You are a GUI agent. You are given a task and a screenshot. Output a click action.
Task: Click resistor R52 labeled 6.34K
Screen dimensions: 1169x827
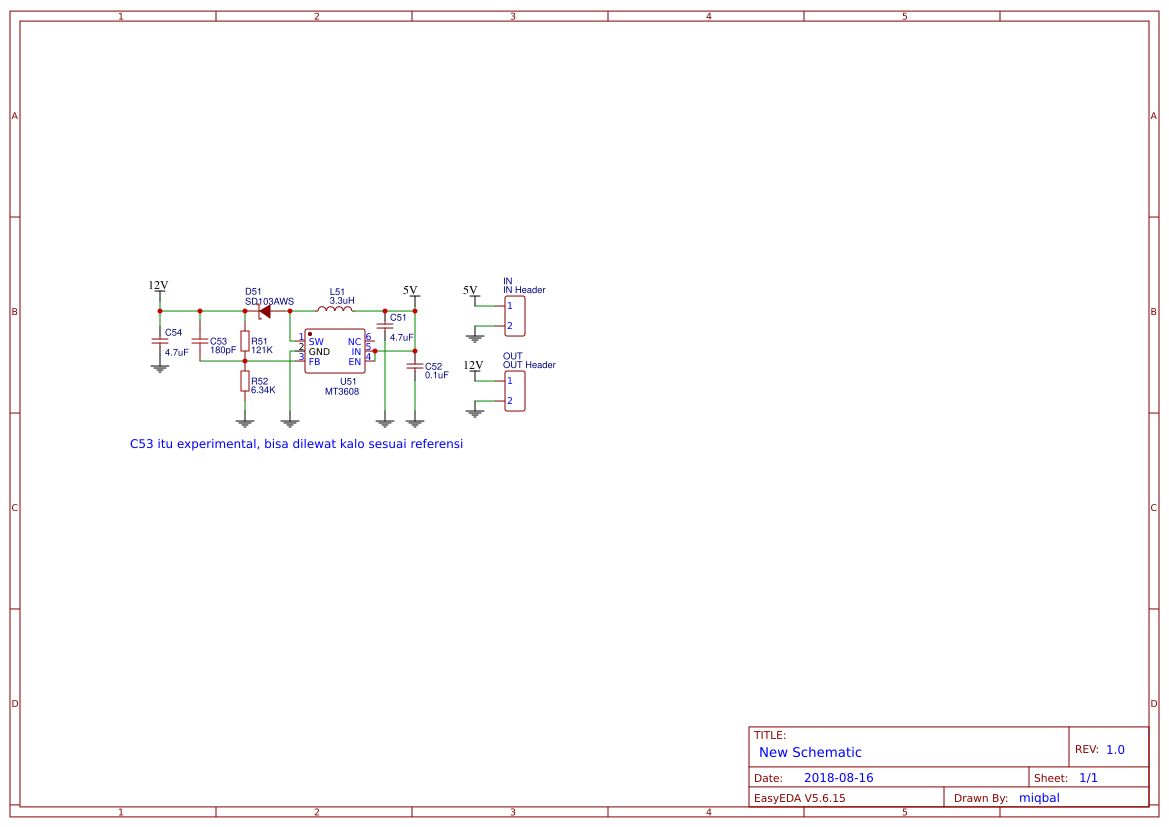click(x=245, y=382)
